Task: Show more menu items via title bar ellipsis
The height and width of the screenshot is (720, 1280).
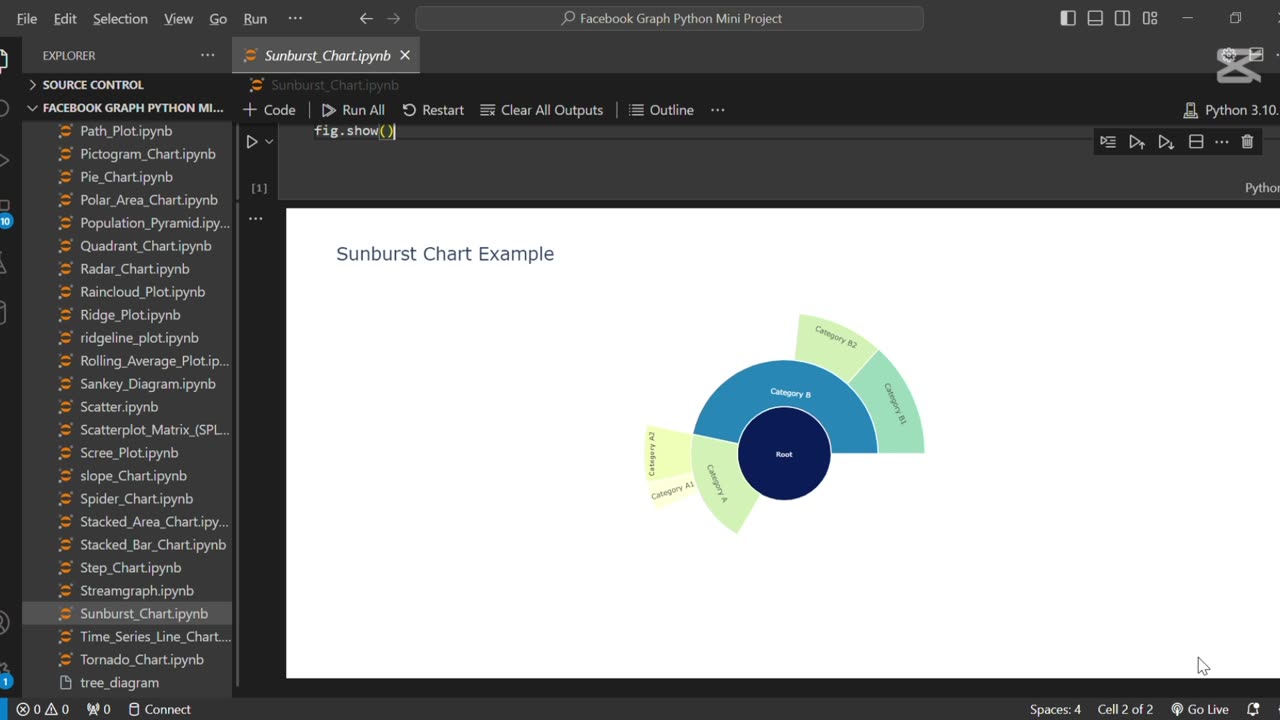Action: 295,18
